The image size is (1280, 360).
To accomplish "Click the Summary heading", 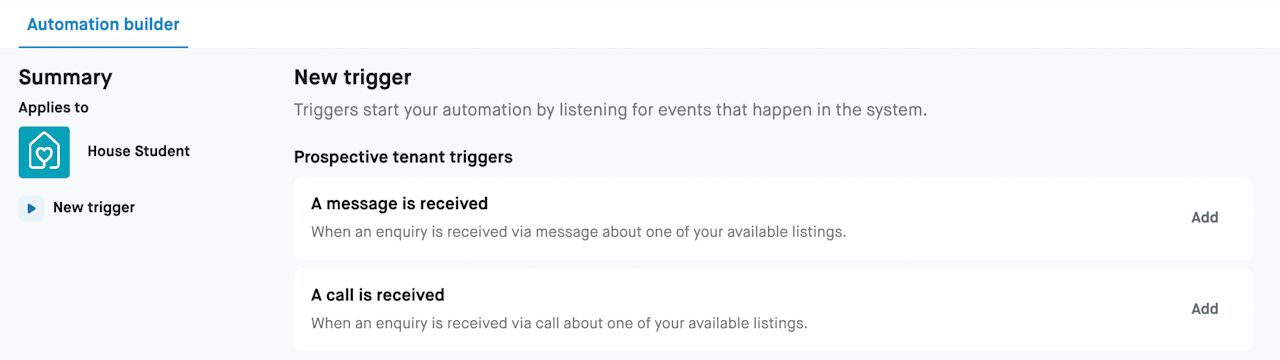I will [65, 77].
